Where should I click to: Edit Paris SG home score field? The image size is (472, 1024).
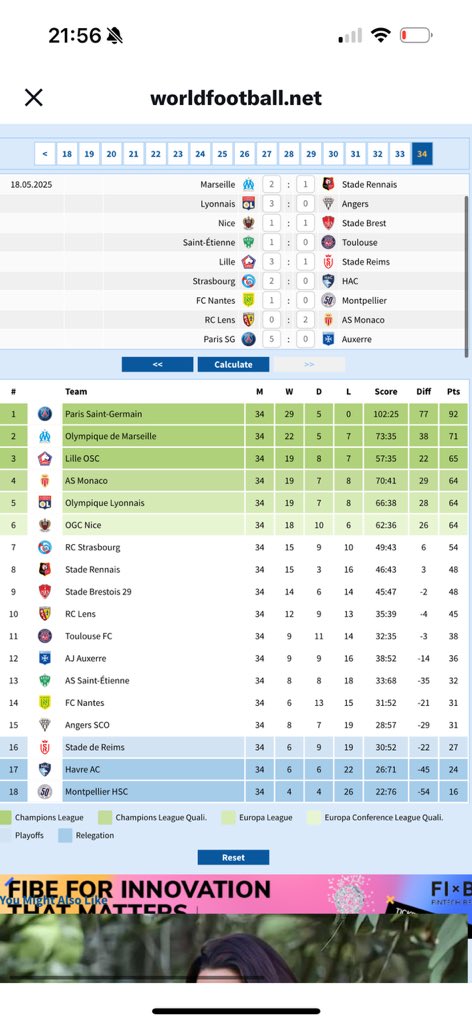(272, 339)
